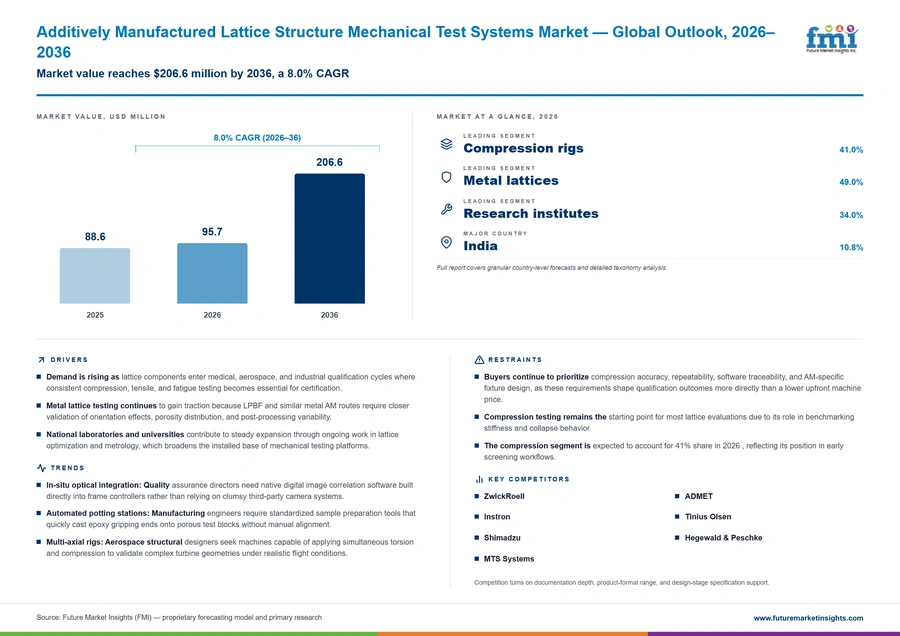Click the arrow icon next to Drivers heading
This screenshot has height=636, width=900.
point(41,360)
